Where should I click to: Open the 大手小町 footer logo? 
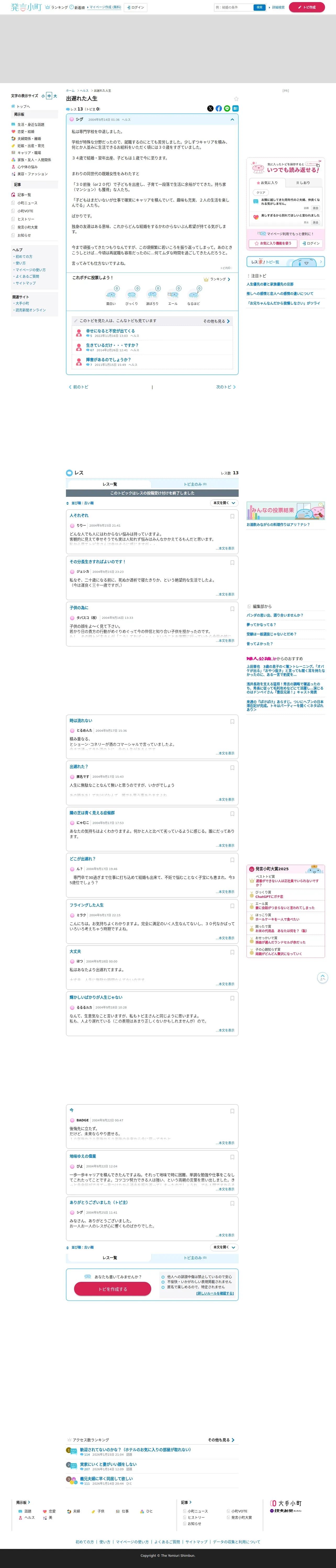[286, 1503]
